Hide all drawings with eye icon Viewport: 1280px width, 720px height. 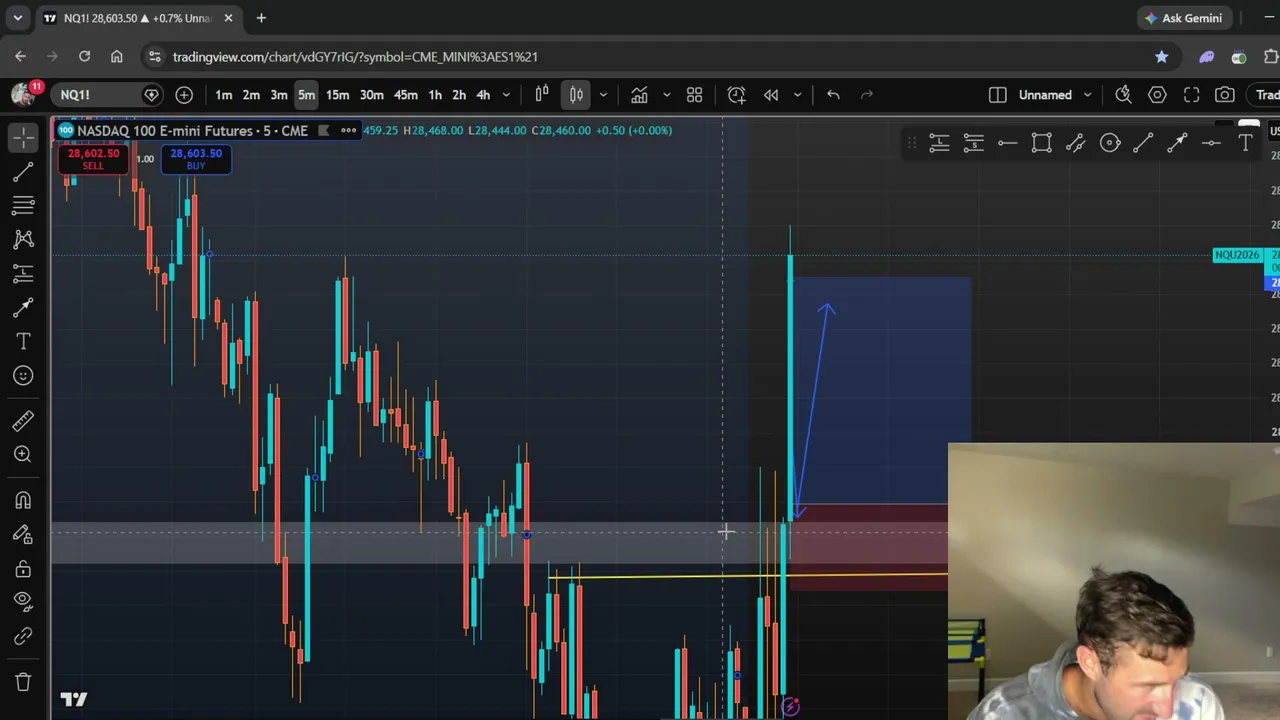pos(23,602)
